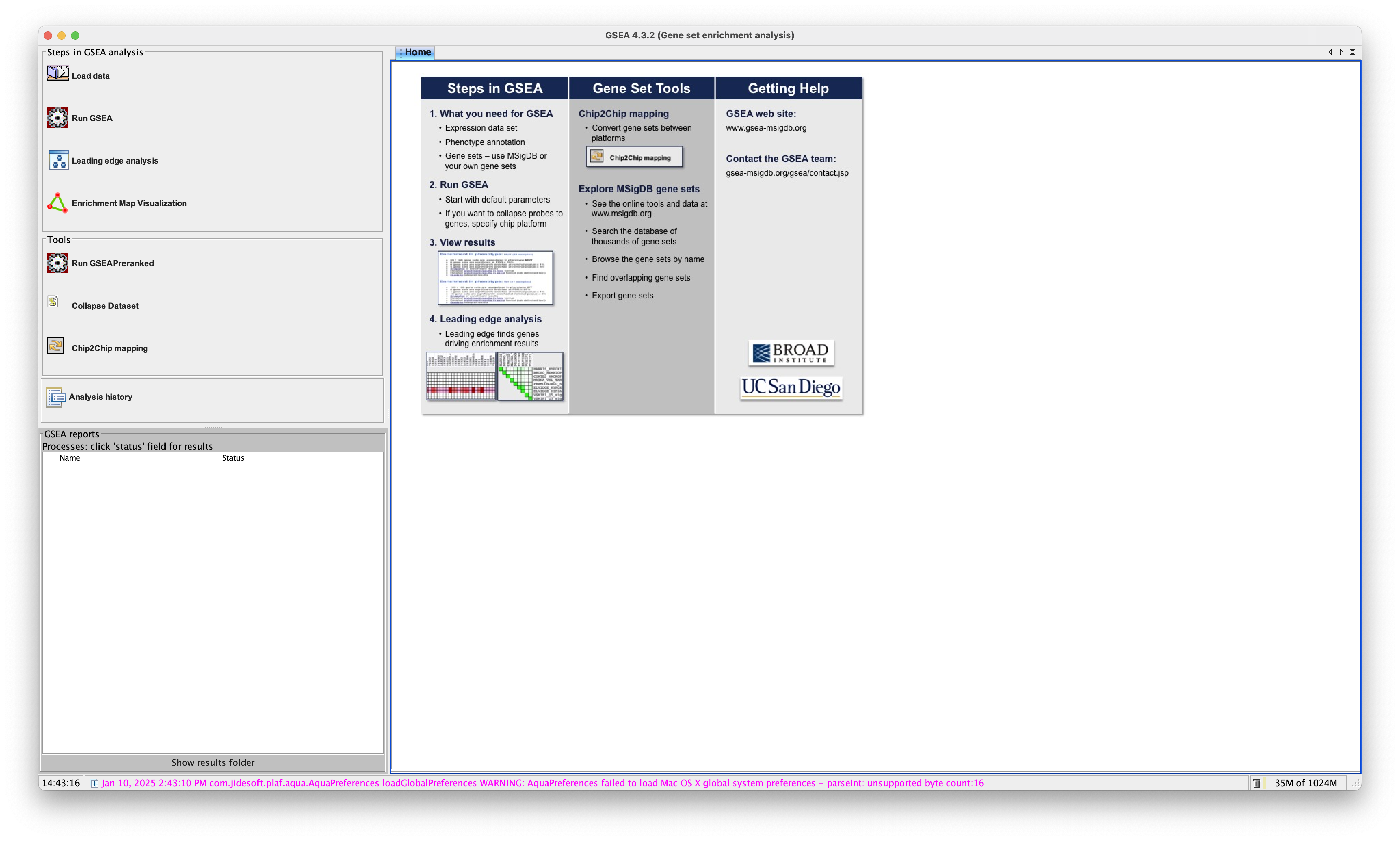1400x841 pixels.
Task: Click the View results report thumbnail
Action: 495,278
